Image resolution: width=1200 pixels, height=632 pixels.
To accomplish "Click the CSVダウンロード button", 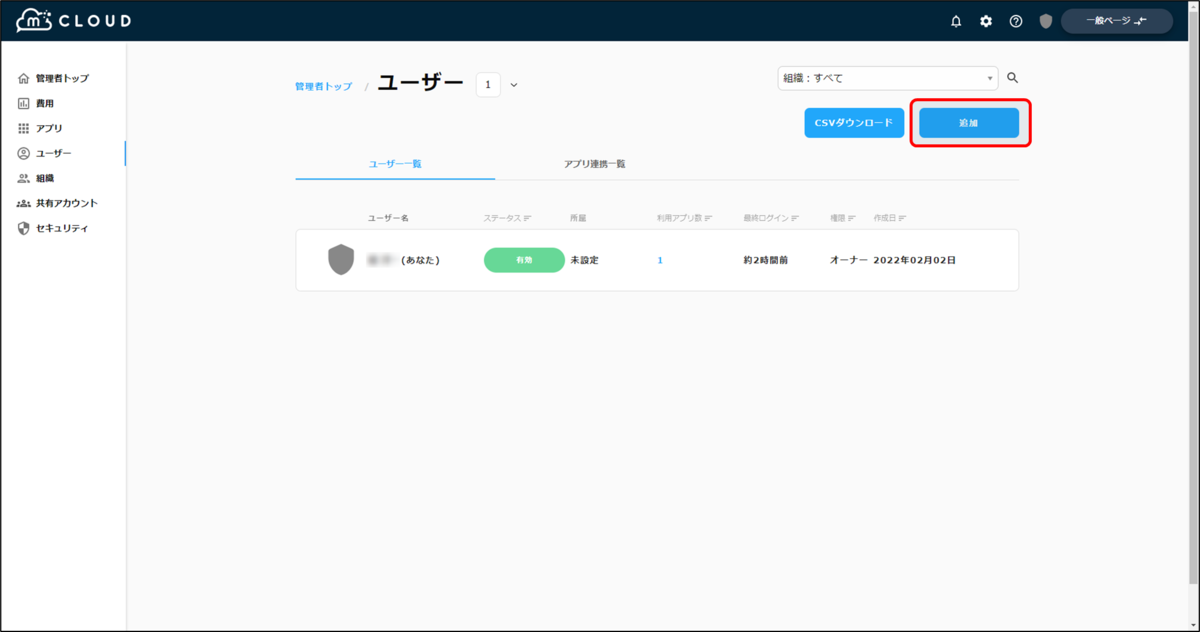I will coord(854,122).
